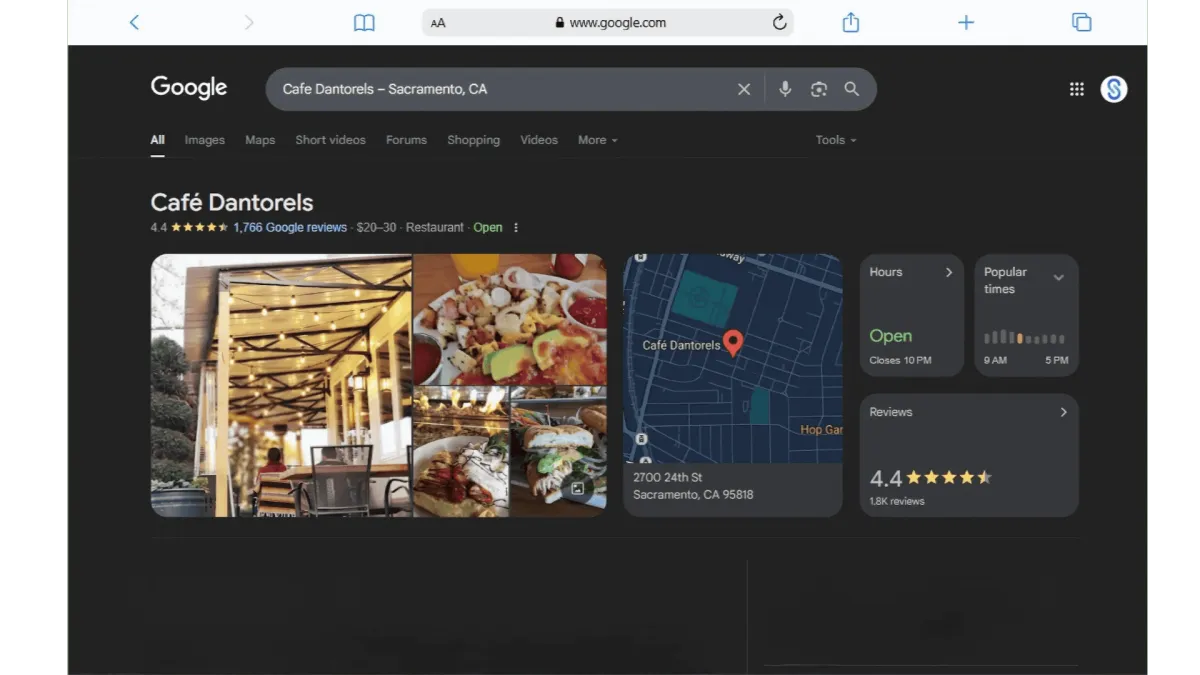Reload the page with refresh icon
This screenshot has height=675, width=1200.
tap(779, 22)
